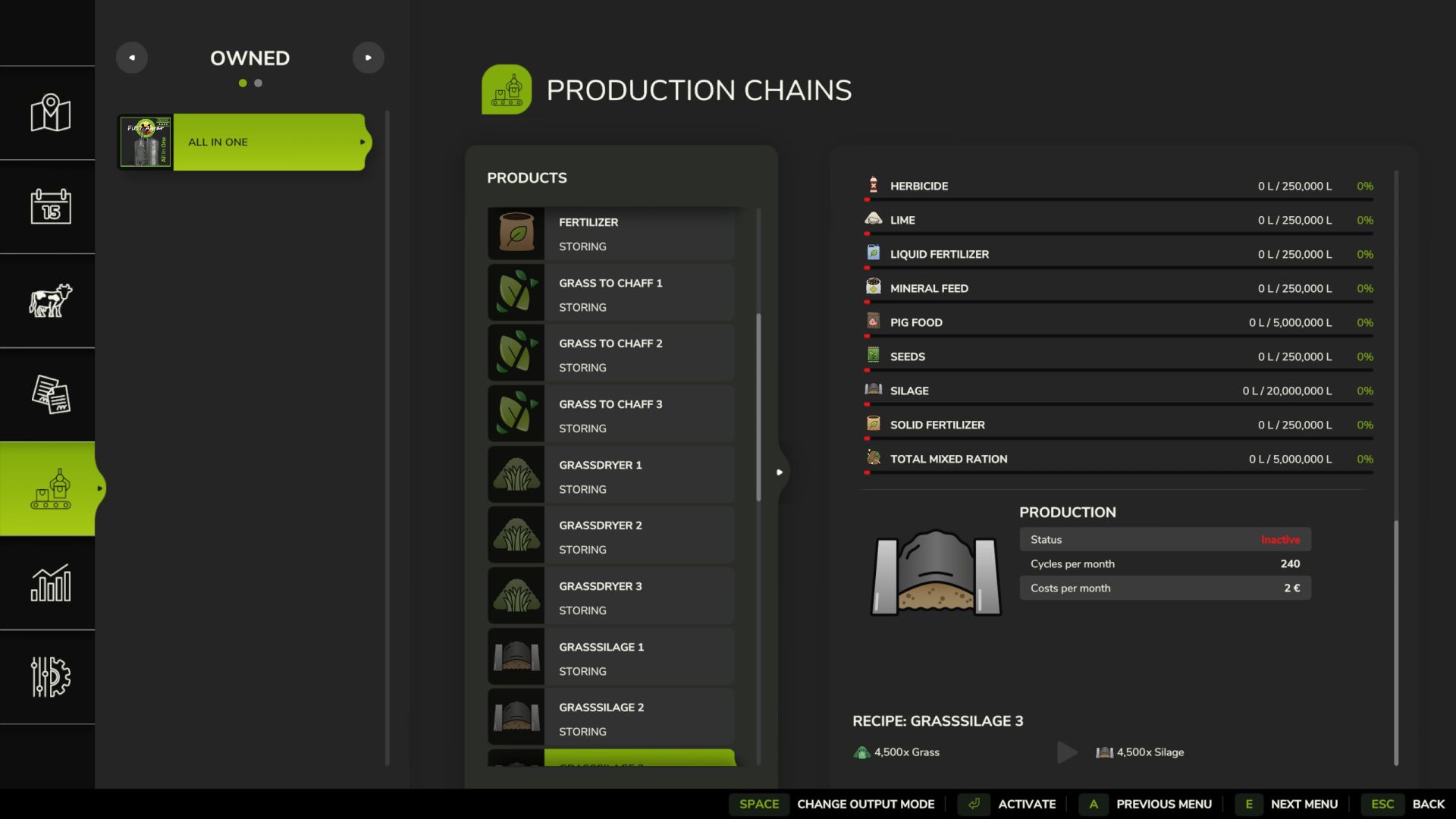Expand the products panel side arrow

tap(779, 472)
